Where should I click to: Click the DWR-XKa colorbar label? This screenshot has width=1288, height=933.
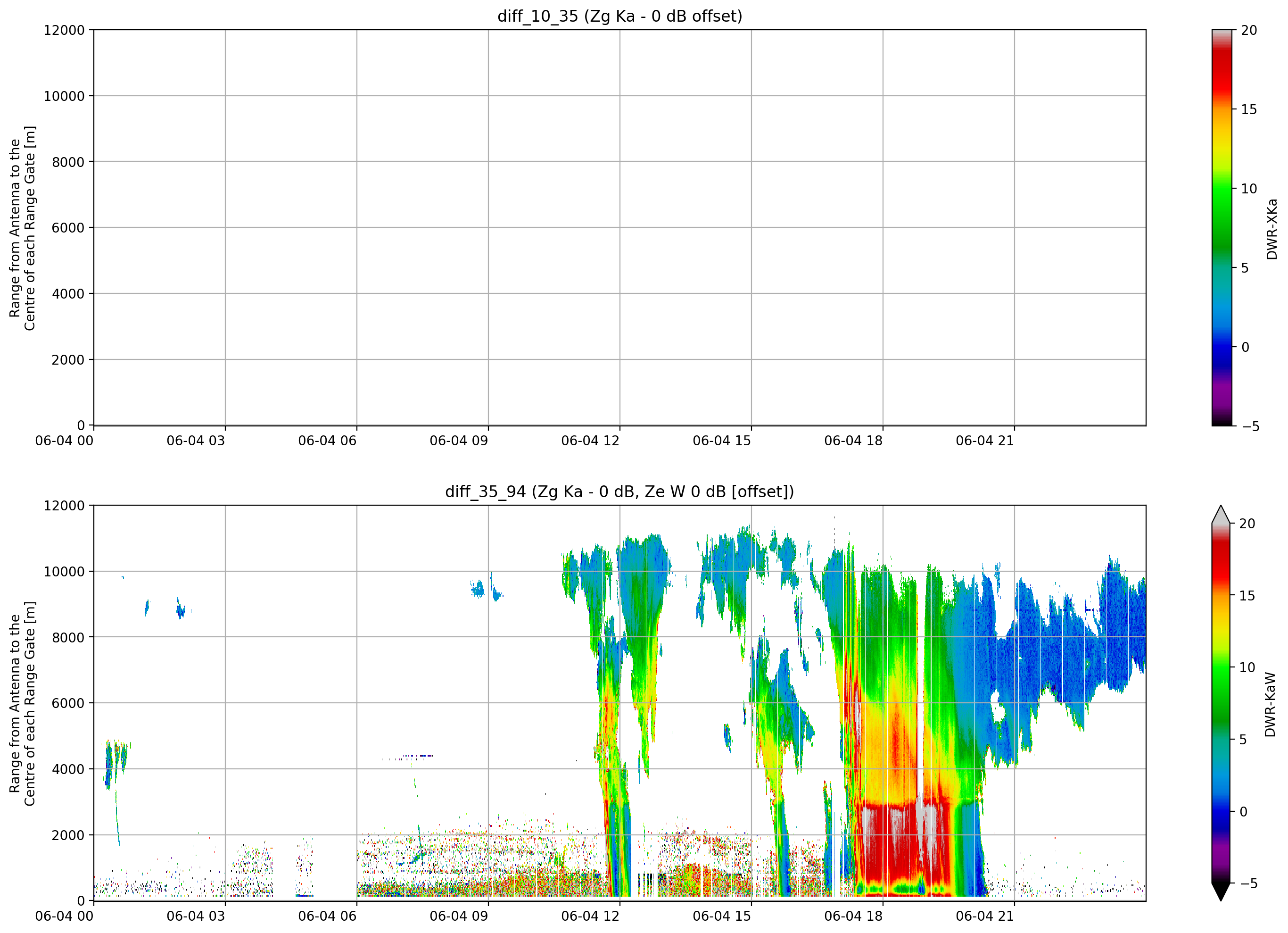click(1271, 228)
